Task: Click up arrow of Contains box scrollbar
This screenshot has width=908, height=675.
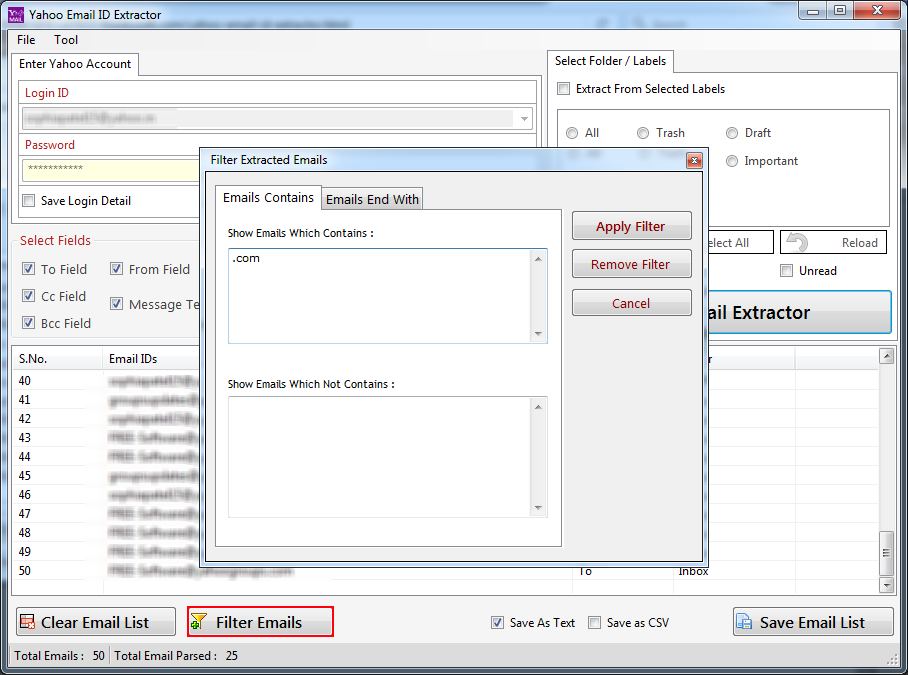Action: (539, 259)
